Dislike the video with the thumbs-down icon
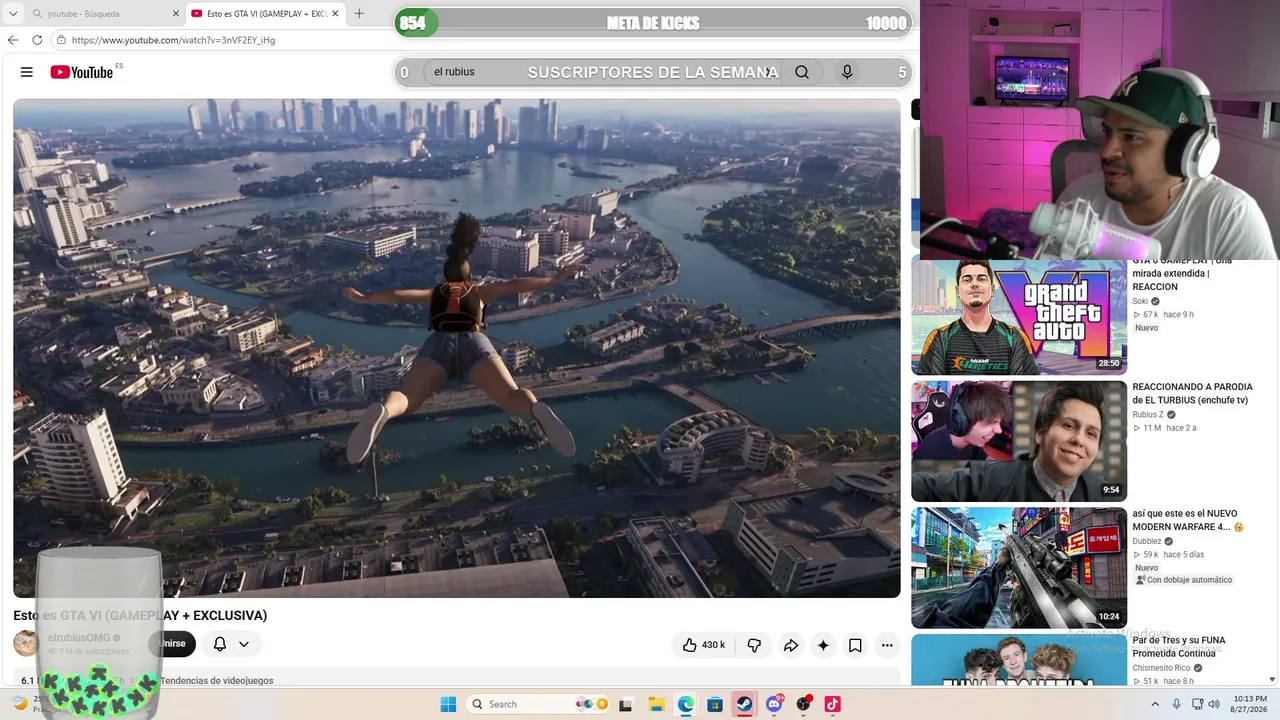 point(754,645)
